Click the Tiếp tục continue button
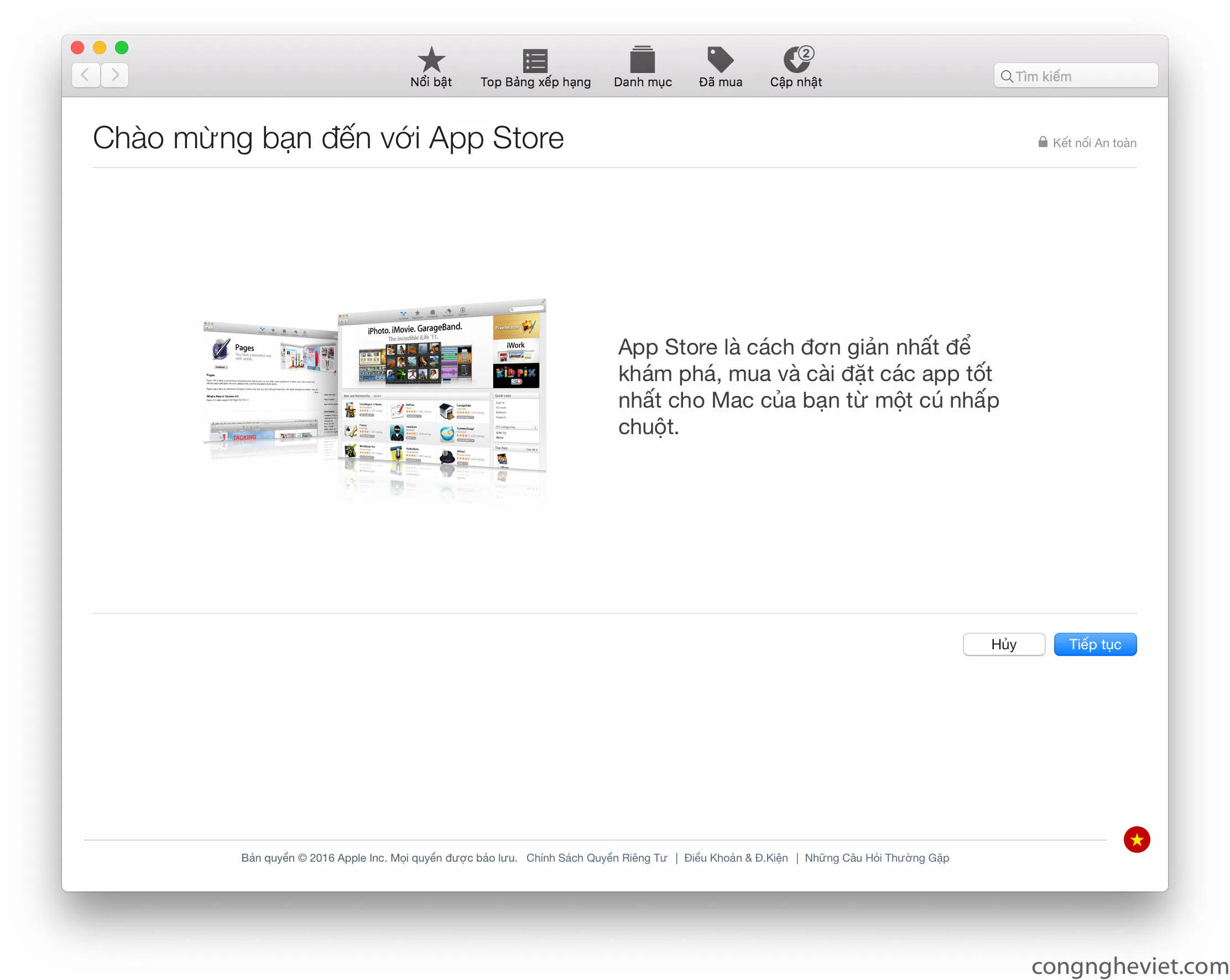This screenshot has height=980, width=1230. [x=1095, y=644]
